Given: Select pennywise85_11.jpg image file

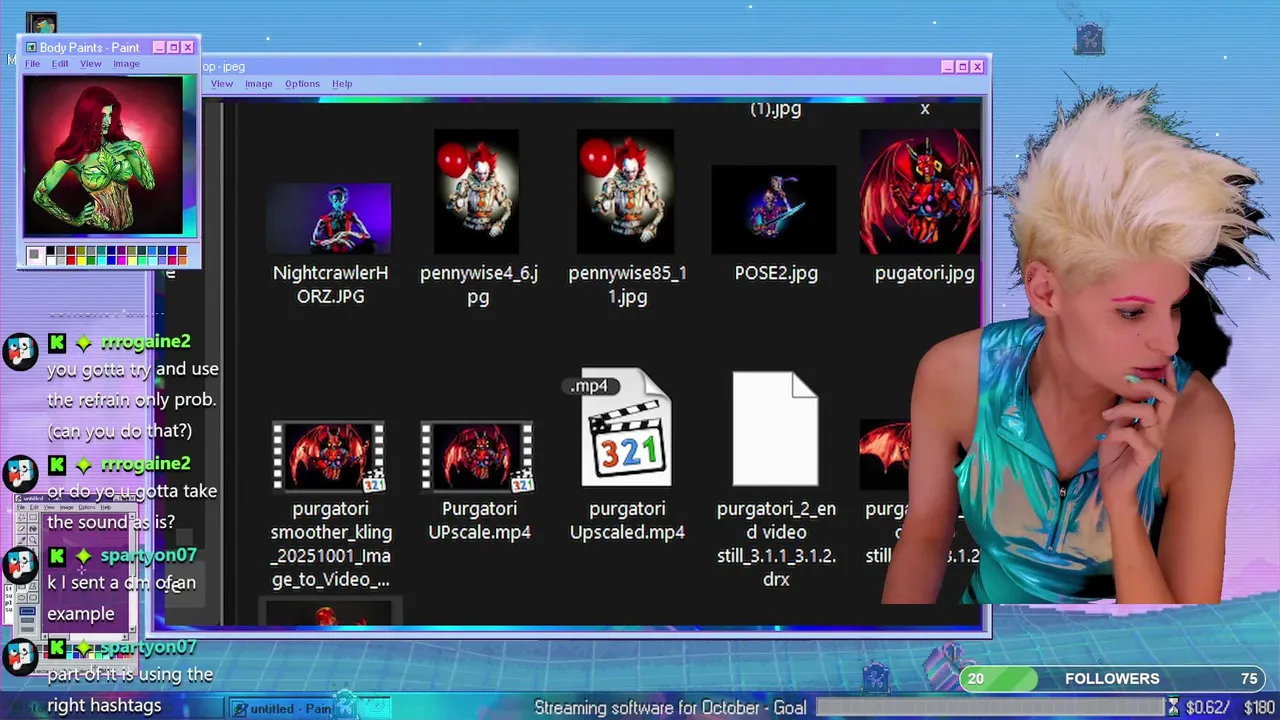Looking at the screenshot, I should click(x=625, y=191).
